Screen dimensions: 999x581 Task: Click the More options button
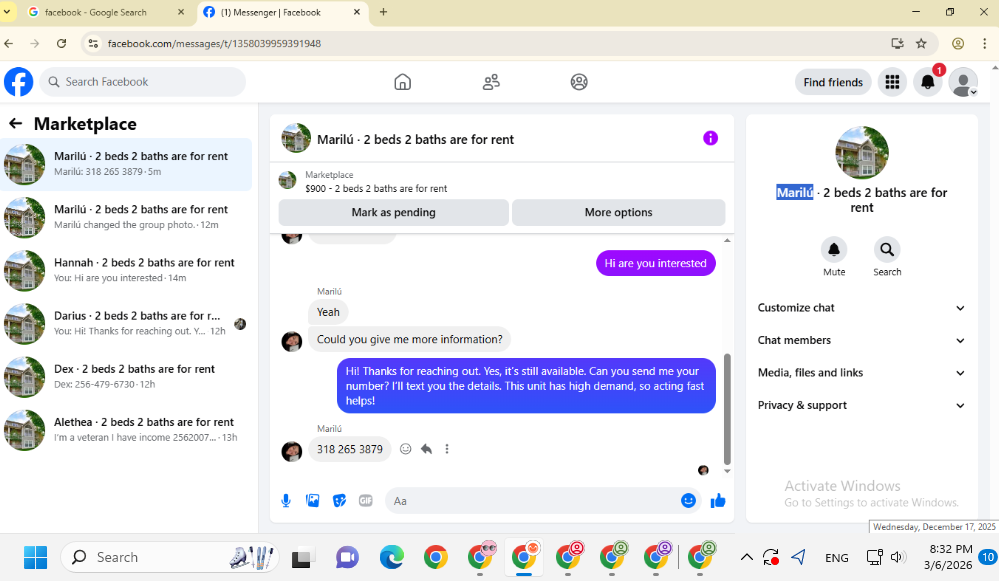click(x=619, y=212)
